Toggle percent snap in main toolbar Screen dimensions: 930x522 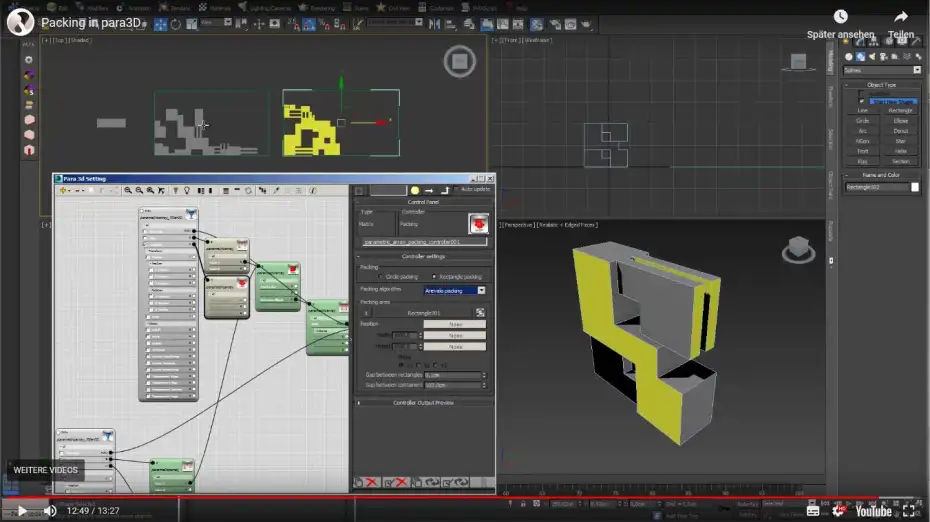(324, 24)
